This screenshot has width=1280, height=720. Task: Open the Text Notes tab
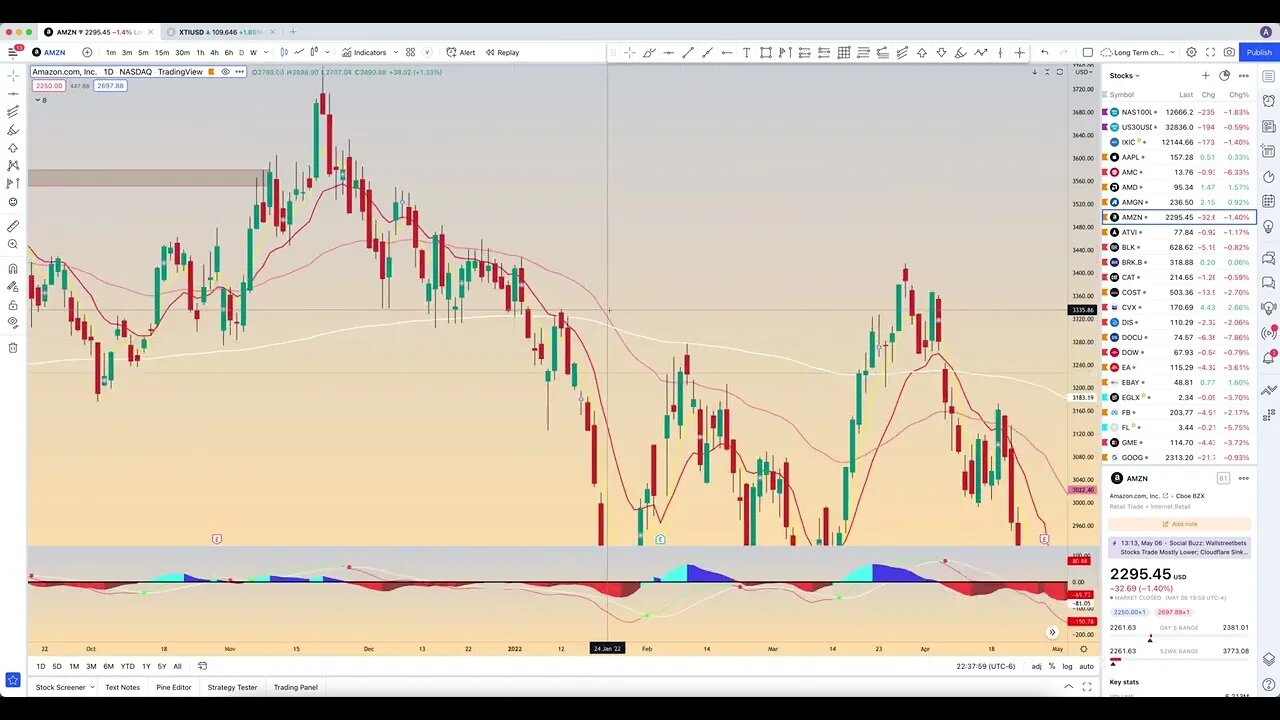[122, 687]
